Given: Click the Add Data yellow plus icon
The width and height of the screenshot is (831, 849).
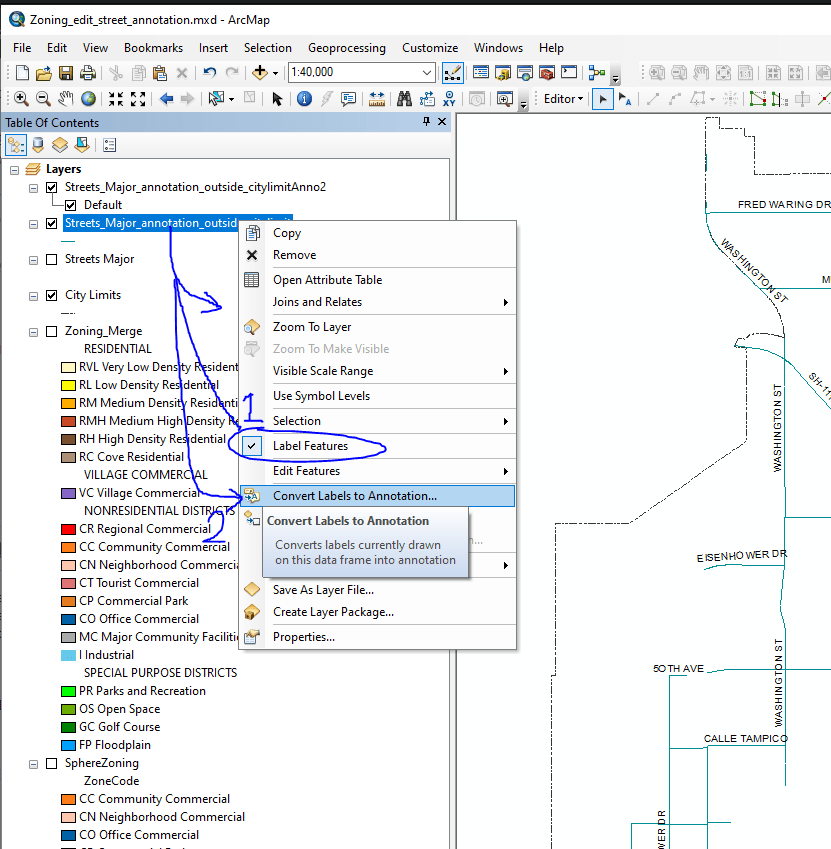Looking at the screenshot, I should click(x=261, y=73).
